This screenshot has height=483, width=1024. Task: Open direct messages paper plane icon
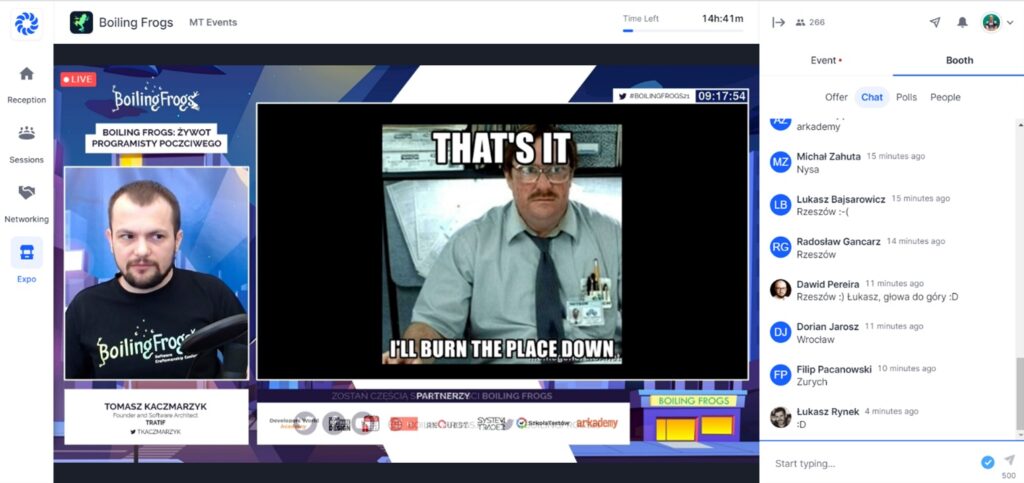[x=935, y=22]
